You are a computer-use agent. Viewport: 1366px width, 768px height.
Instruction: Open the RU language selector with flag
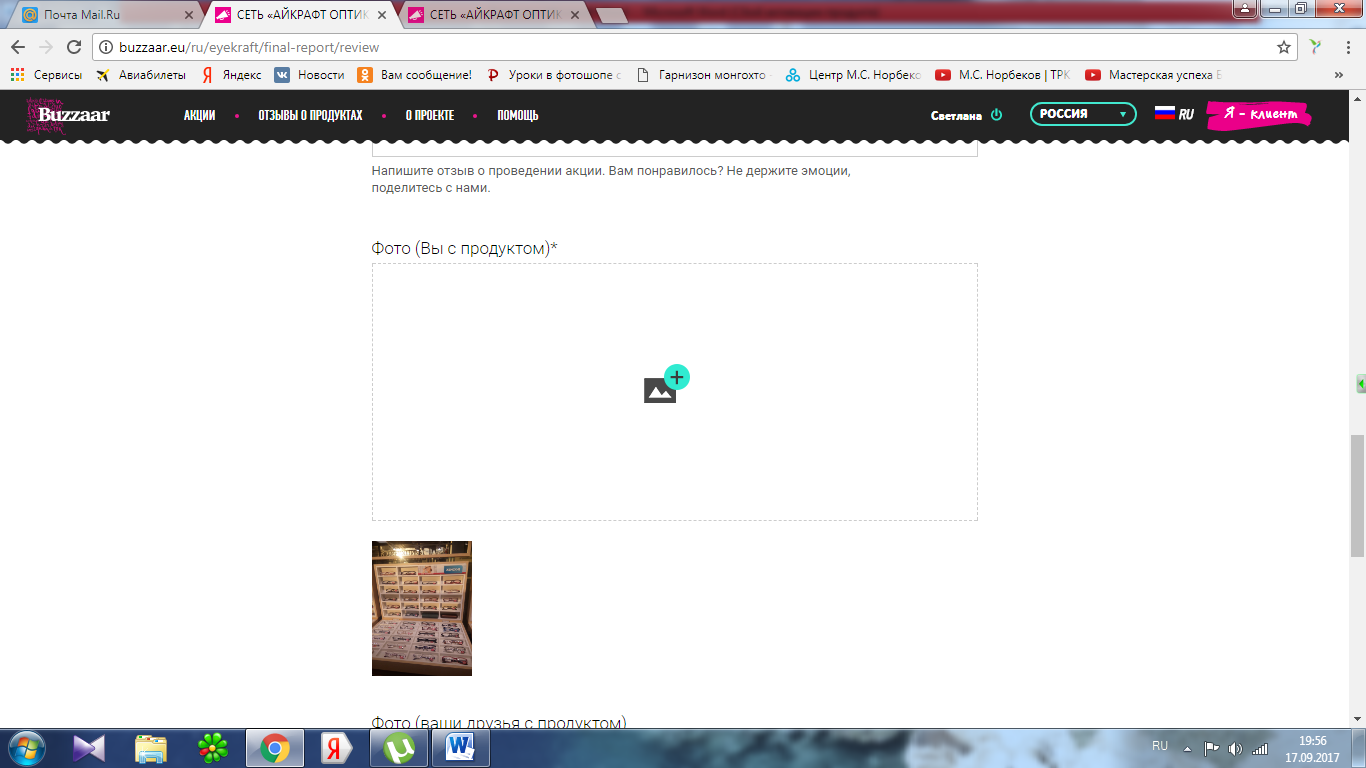pos(1174,114)
